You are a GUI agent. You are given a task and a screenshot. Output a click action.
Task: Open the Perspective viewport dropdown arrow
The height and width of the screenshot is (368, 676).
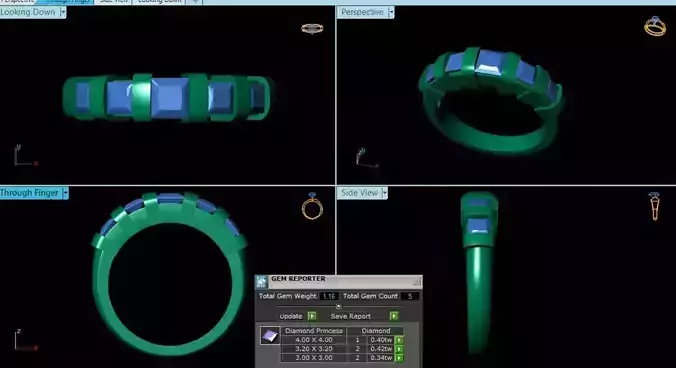pos(391,12)
